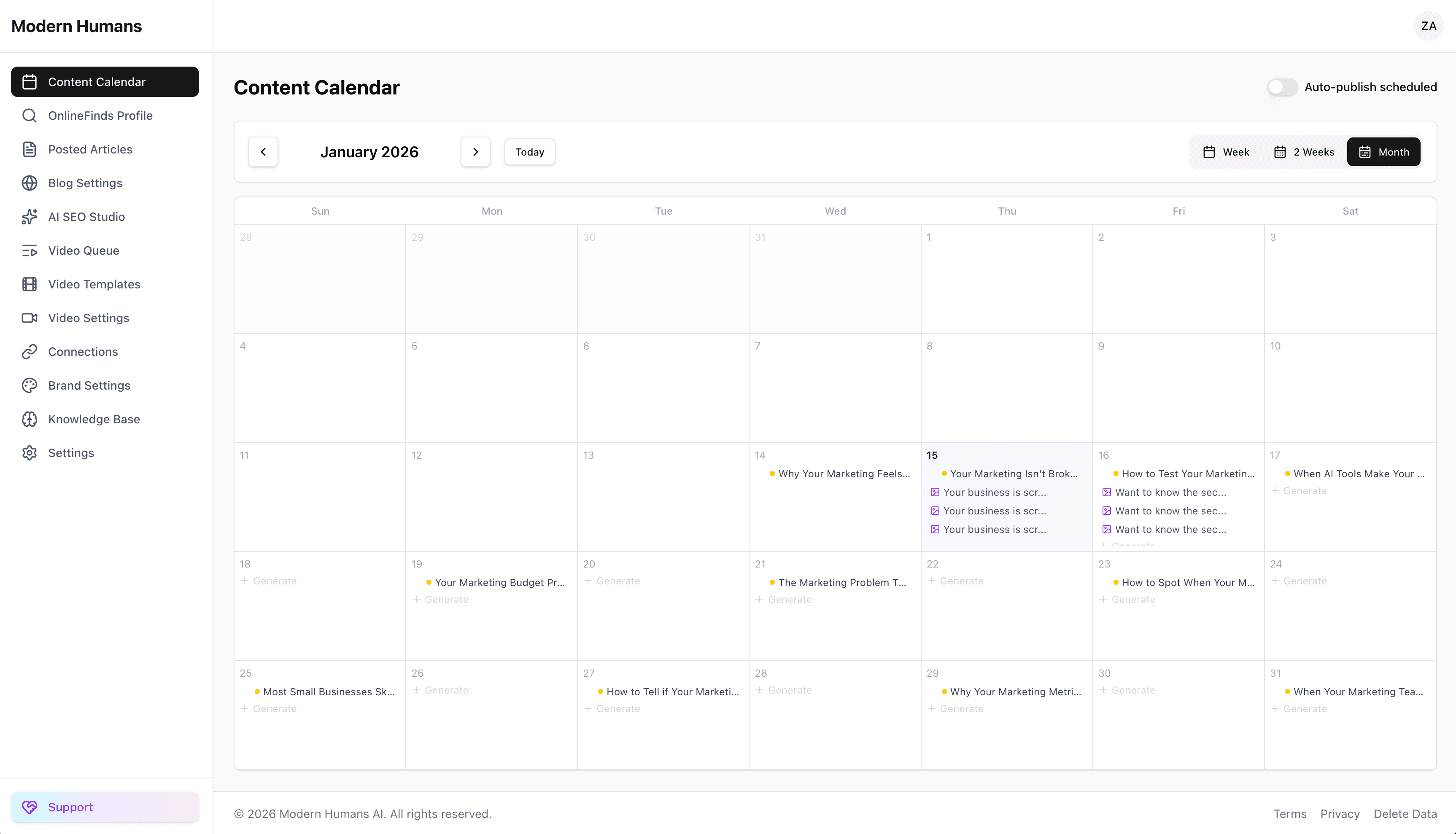Click the OnlineFinds Profile search icon
This screenshot has height=834, width=1456.
click(30, 115)
